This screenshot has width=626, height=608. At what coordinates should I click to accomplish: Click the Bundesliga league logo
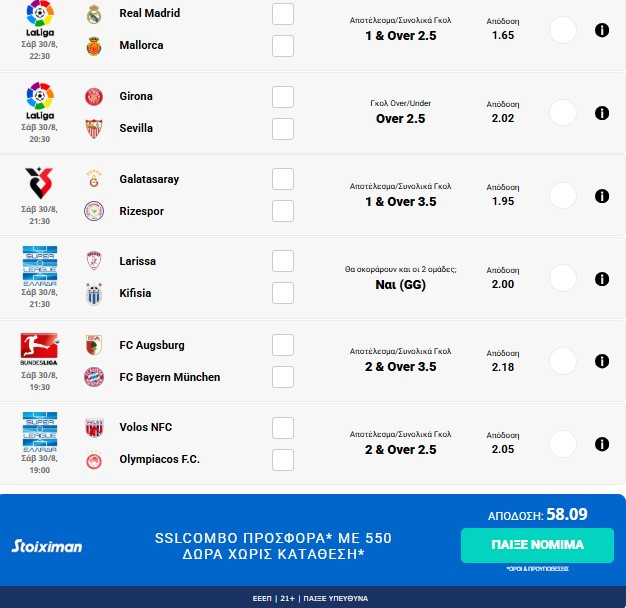click(40, 349)
